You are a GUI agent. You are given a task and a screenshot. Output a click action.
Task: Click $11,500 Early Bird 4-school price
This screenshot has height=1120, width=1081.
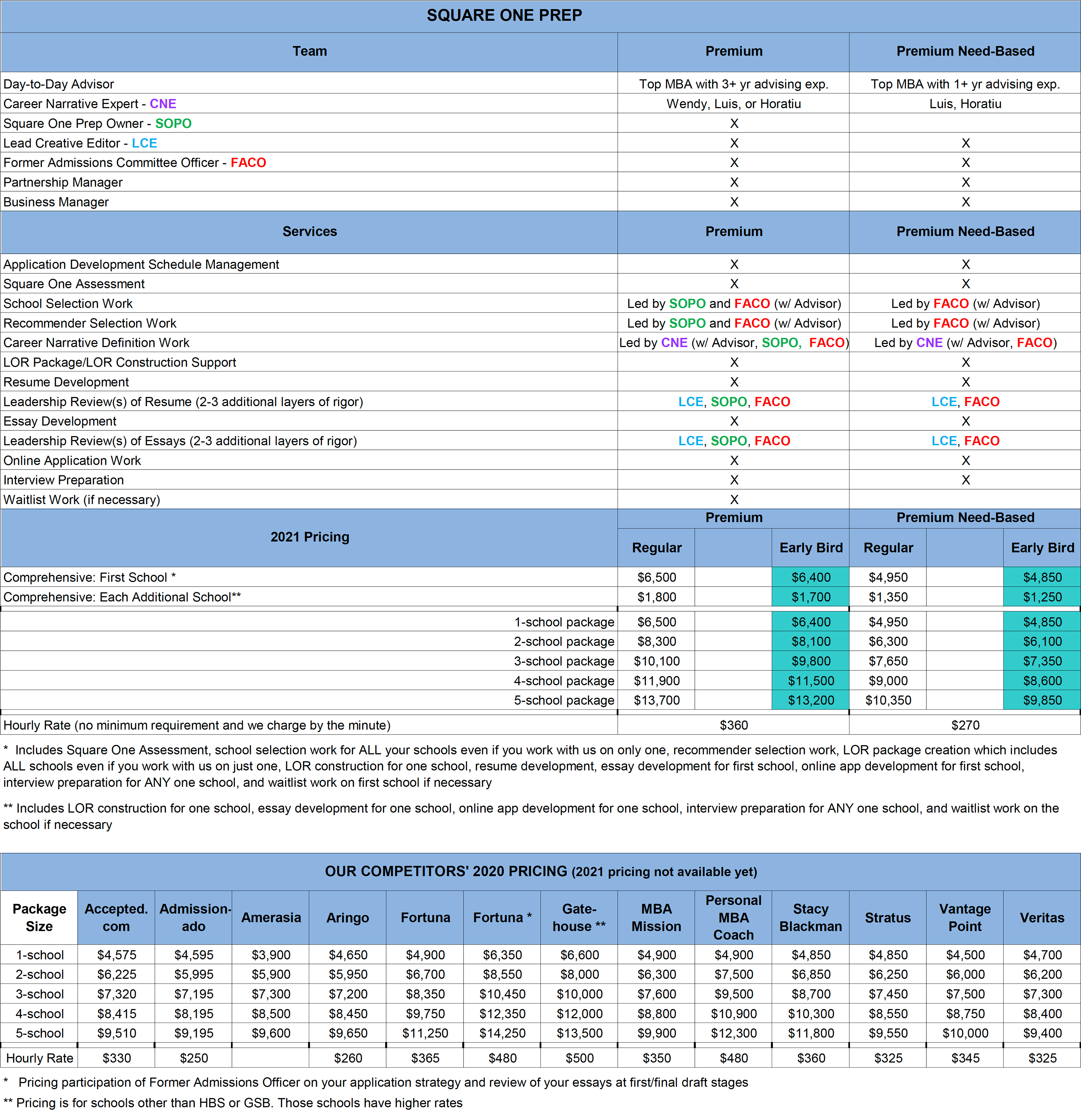point(811,681)
